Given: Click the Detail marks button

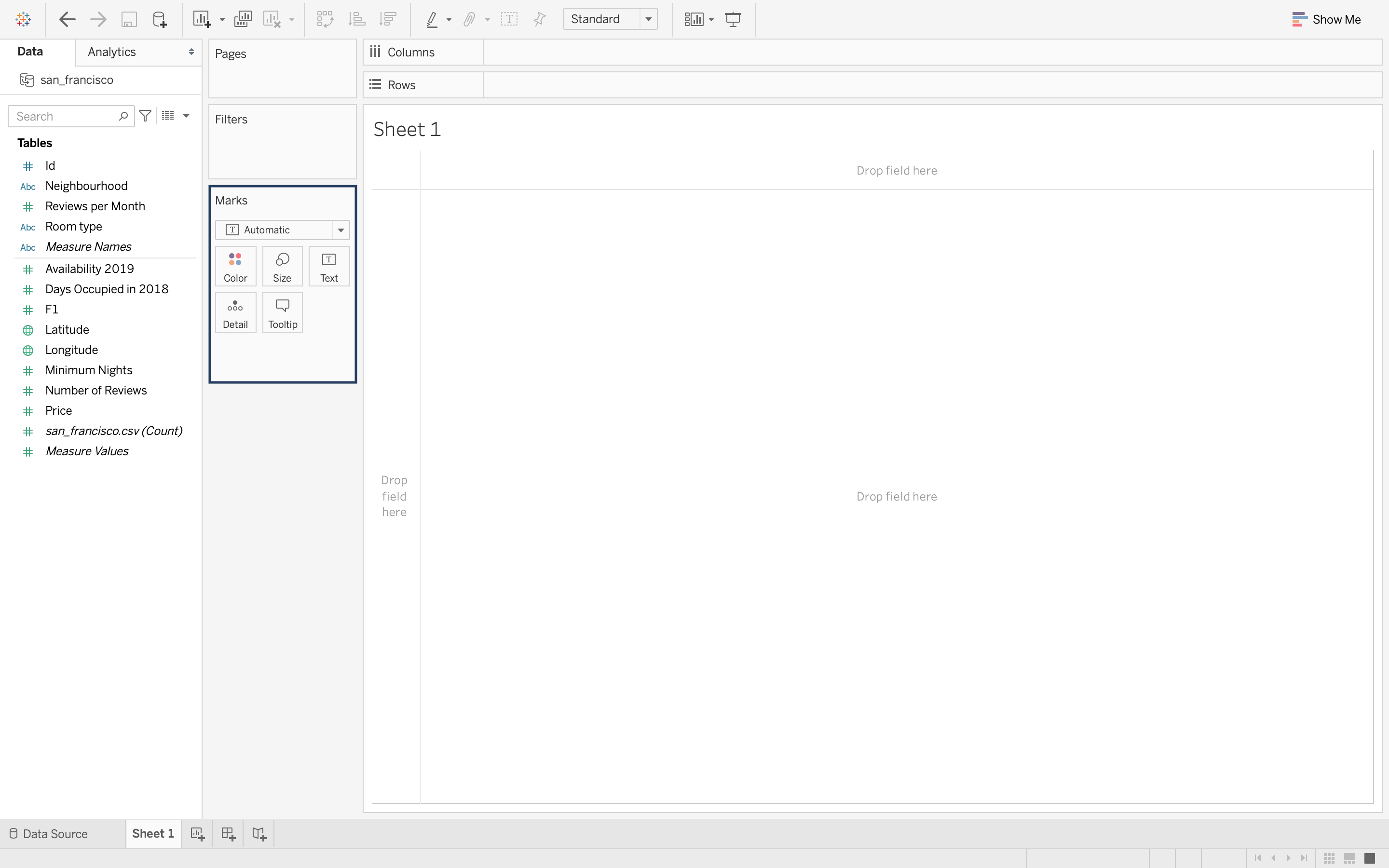Looking at the screenshot, I should tap(235, 313).
